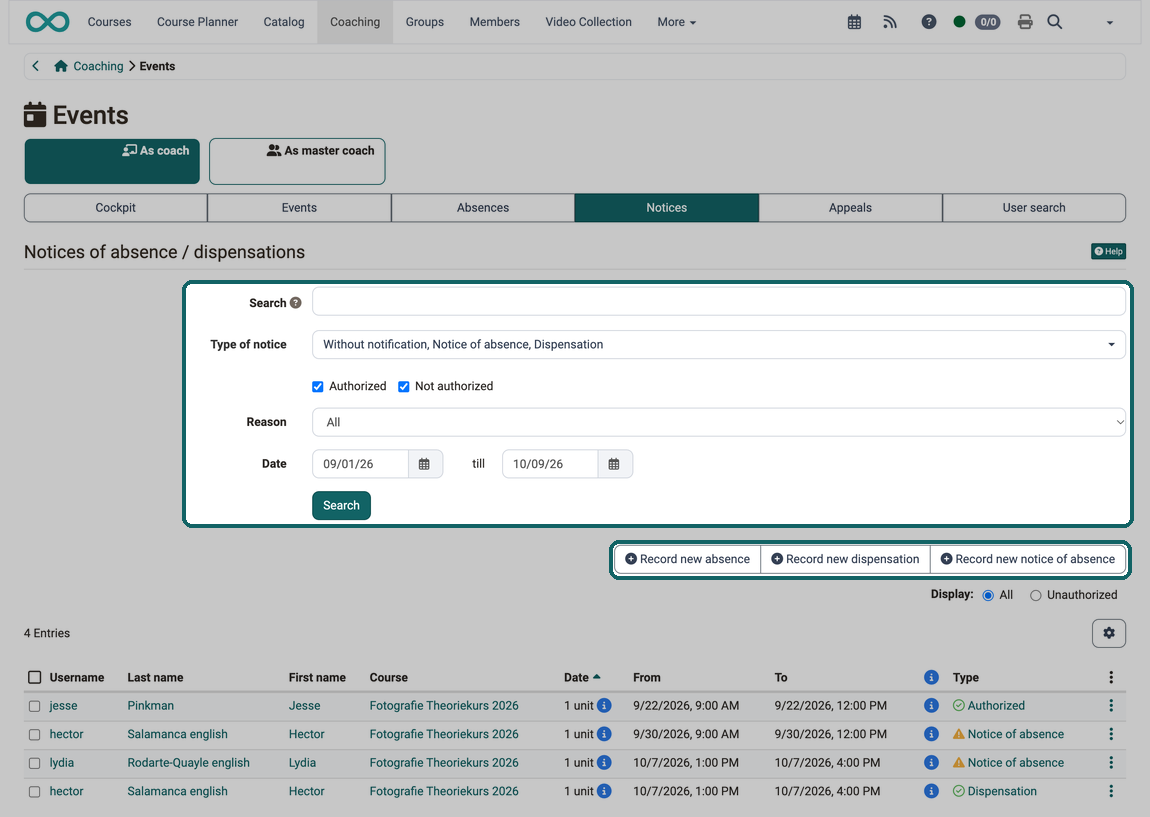Click Record new dispensation button
This screenshot has width=1150, height=817.
tap(845, 559)
